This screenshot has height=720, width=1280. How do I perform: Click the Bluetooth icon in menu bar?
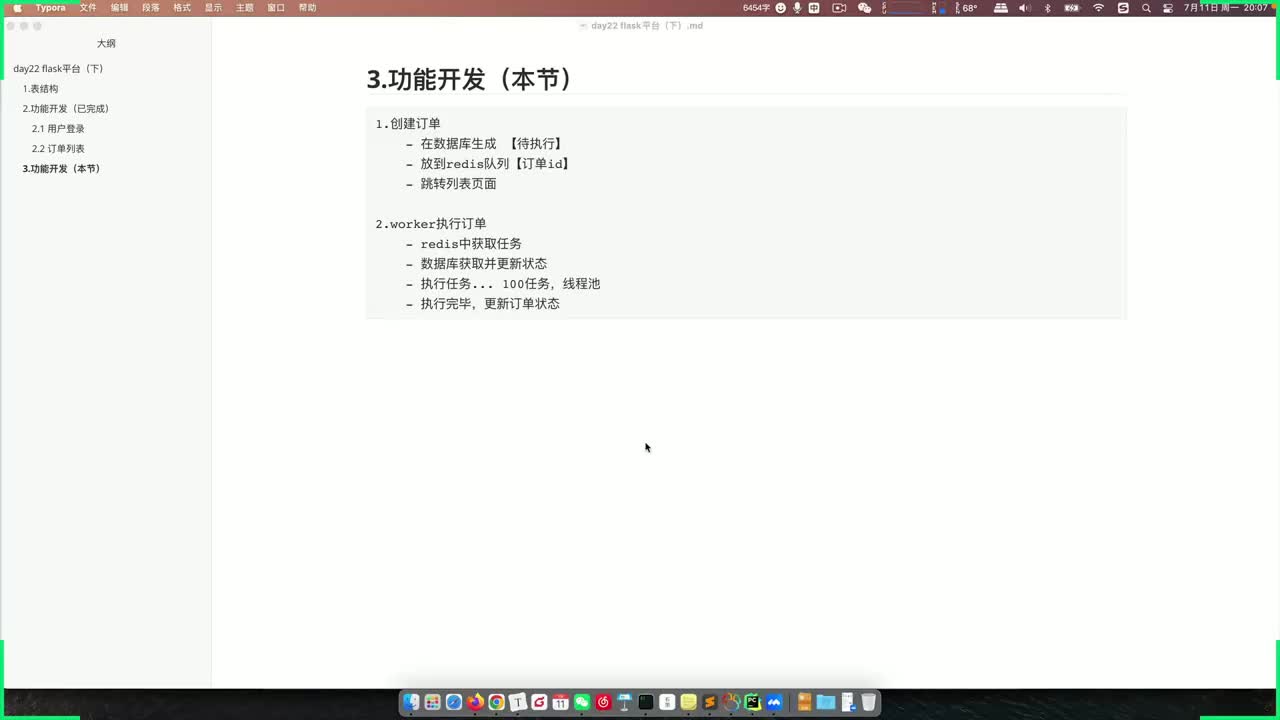1048,7
